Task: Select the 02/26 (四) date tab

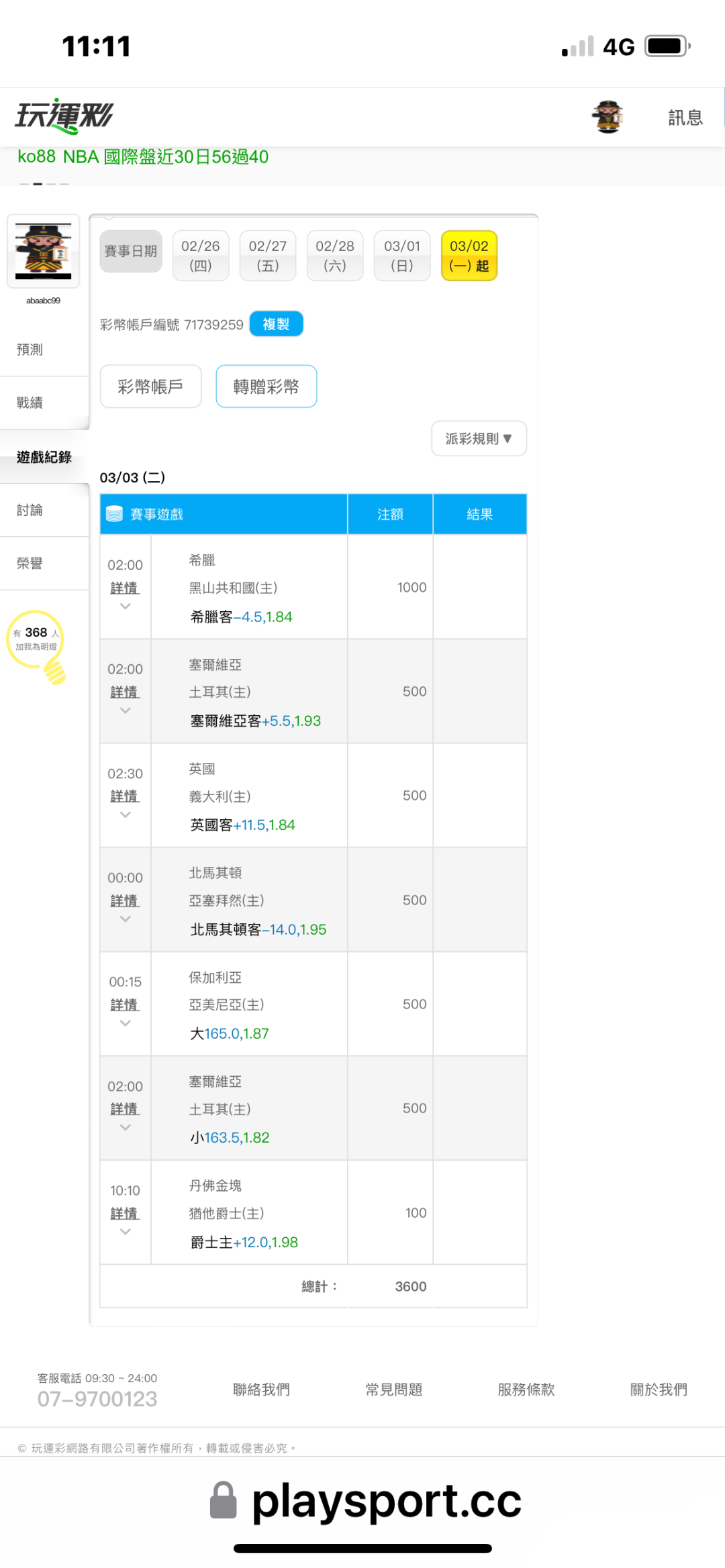Action: [201, 256]
